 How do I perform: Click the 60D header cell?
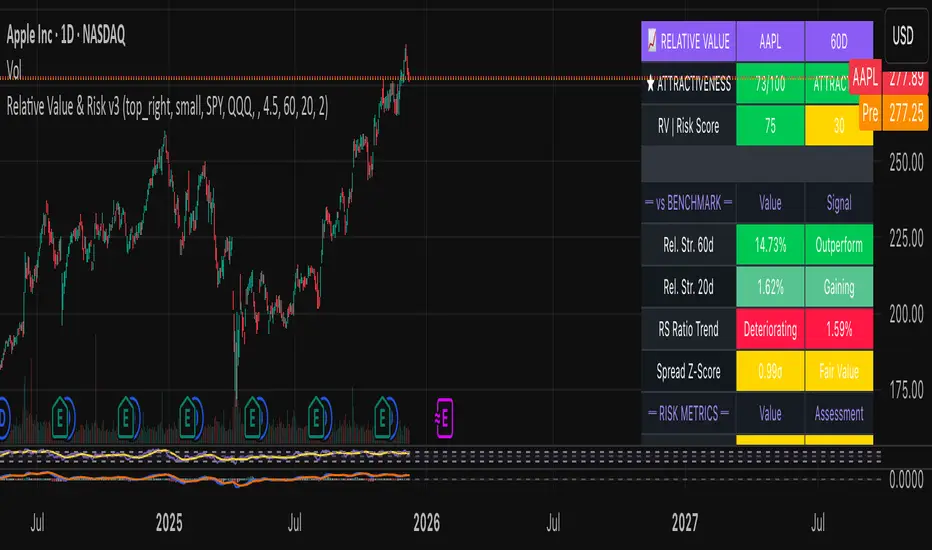839,42
